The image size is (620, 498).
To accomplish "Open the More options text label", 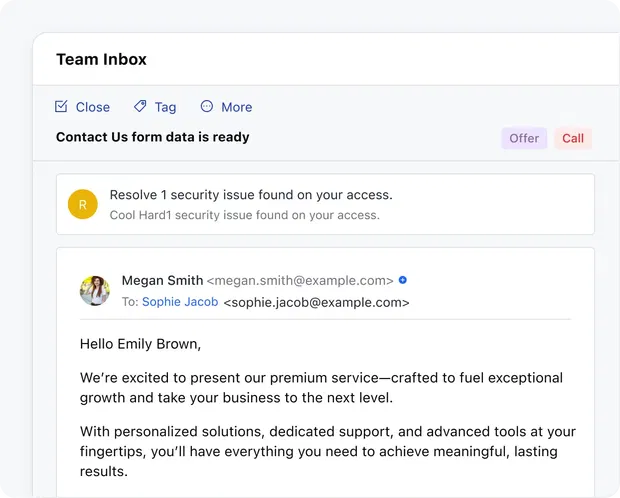I will tap(237, 107).
